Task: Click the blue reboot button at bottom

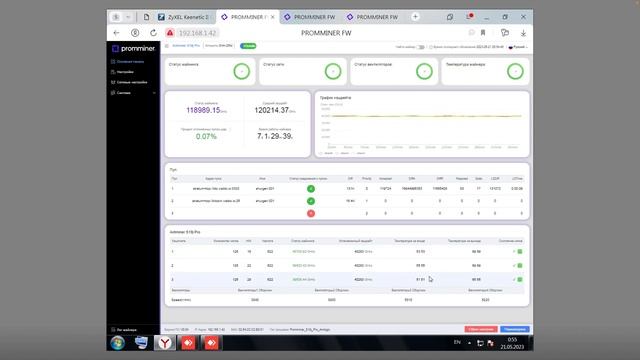Action: click(515, 329)
